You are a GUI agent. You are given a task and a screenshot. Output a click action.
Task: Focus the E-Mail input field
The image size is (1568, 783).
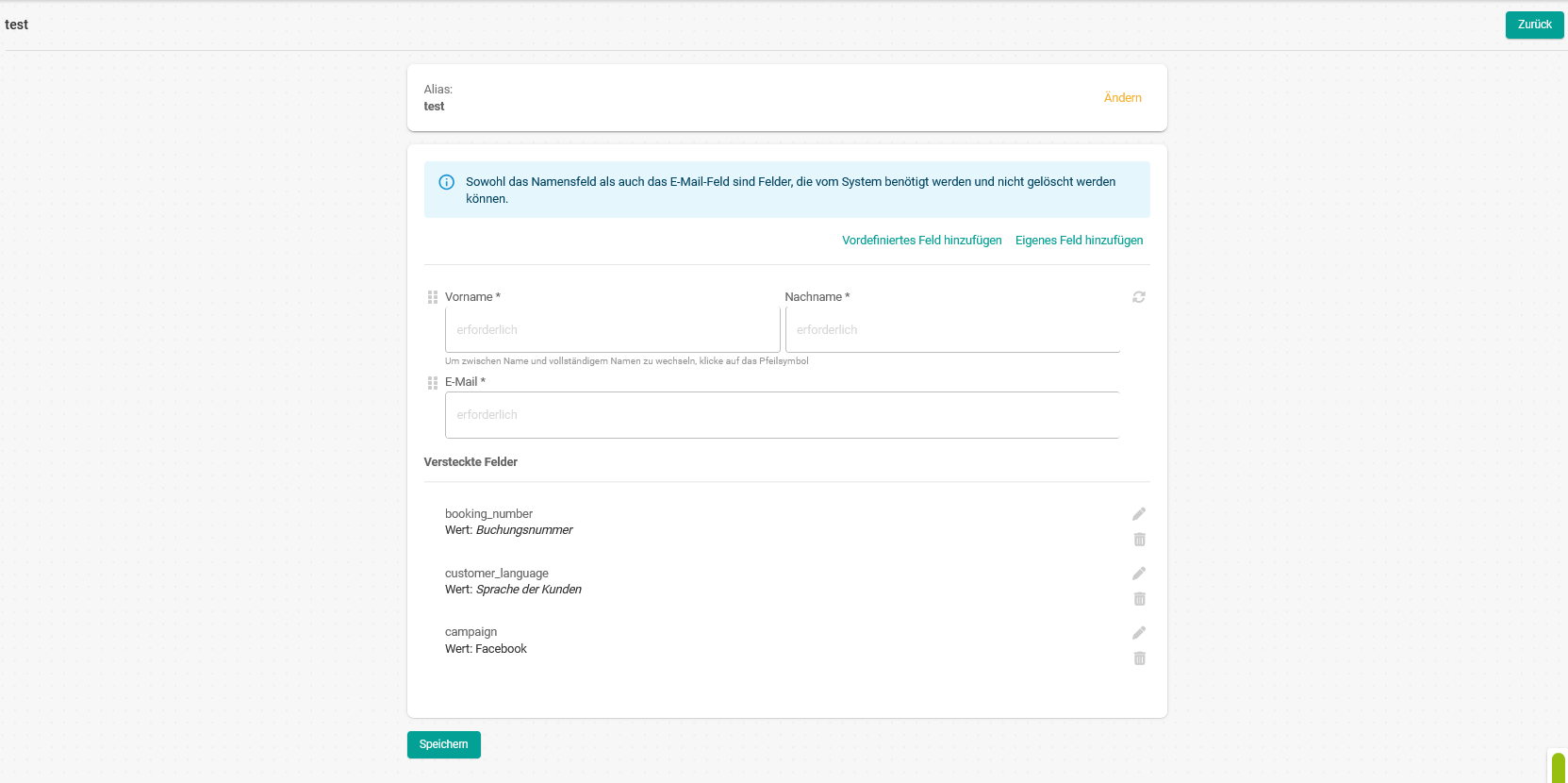pyautogui.click(x=782, y=415)
